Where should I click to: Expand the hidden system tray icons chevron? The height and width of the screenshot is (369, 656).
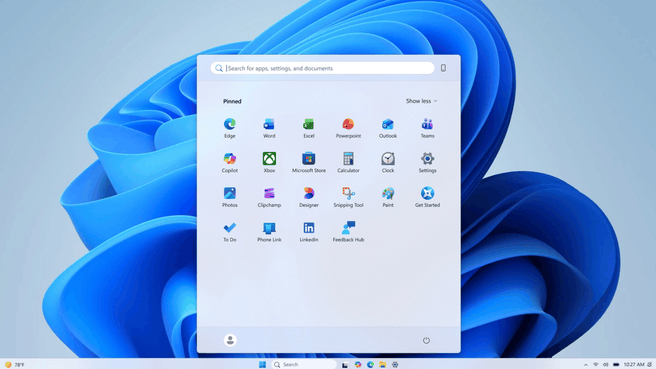pos(586,365)
